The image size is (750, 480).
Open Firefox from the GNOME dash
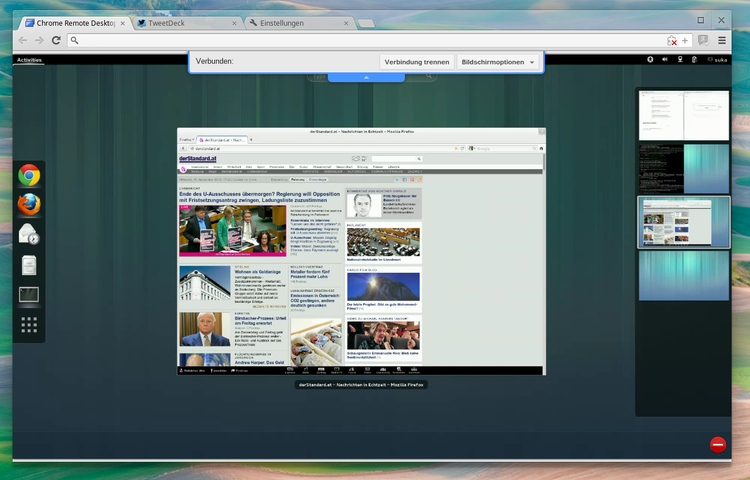(x=29, y=205)
